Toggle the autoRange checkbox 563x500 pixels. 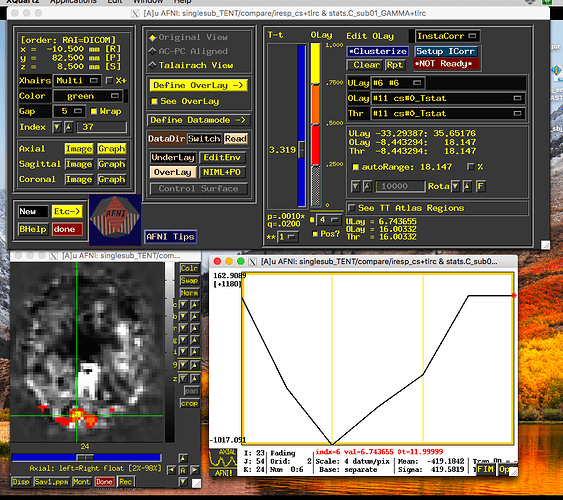coord(355,167)
